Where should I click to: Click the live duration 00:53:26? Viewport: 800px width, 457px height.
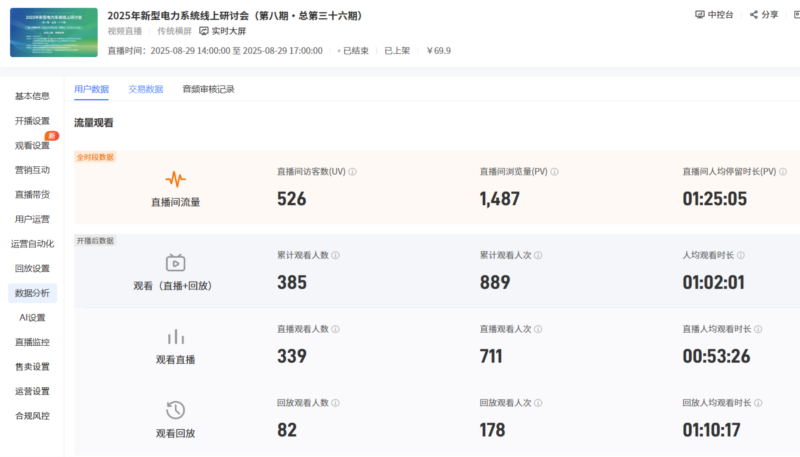tap(716, 356)
